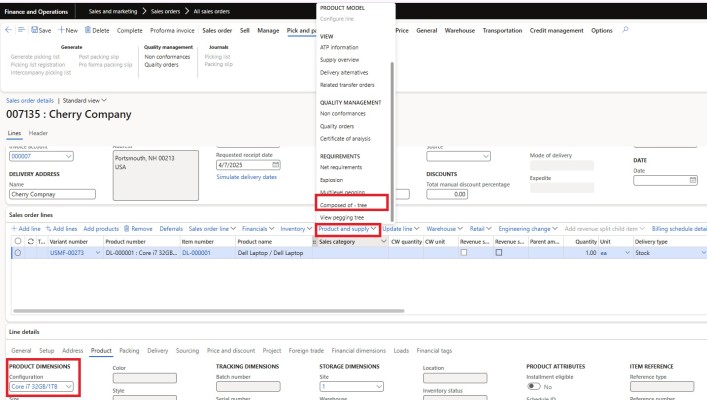Choose 'Composed of - tree' menu entry
This screenshot has width=707, height=400.
coord(349,203)
